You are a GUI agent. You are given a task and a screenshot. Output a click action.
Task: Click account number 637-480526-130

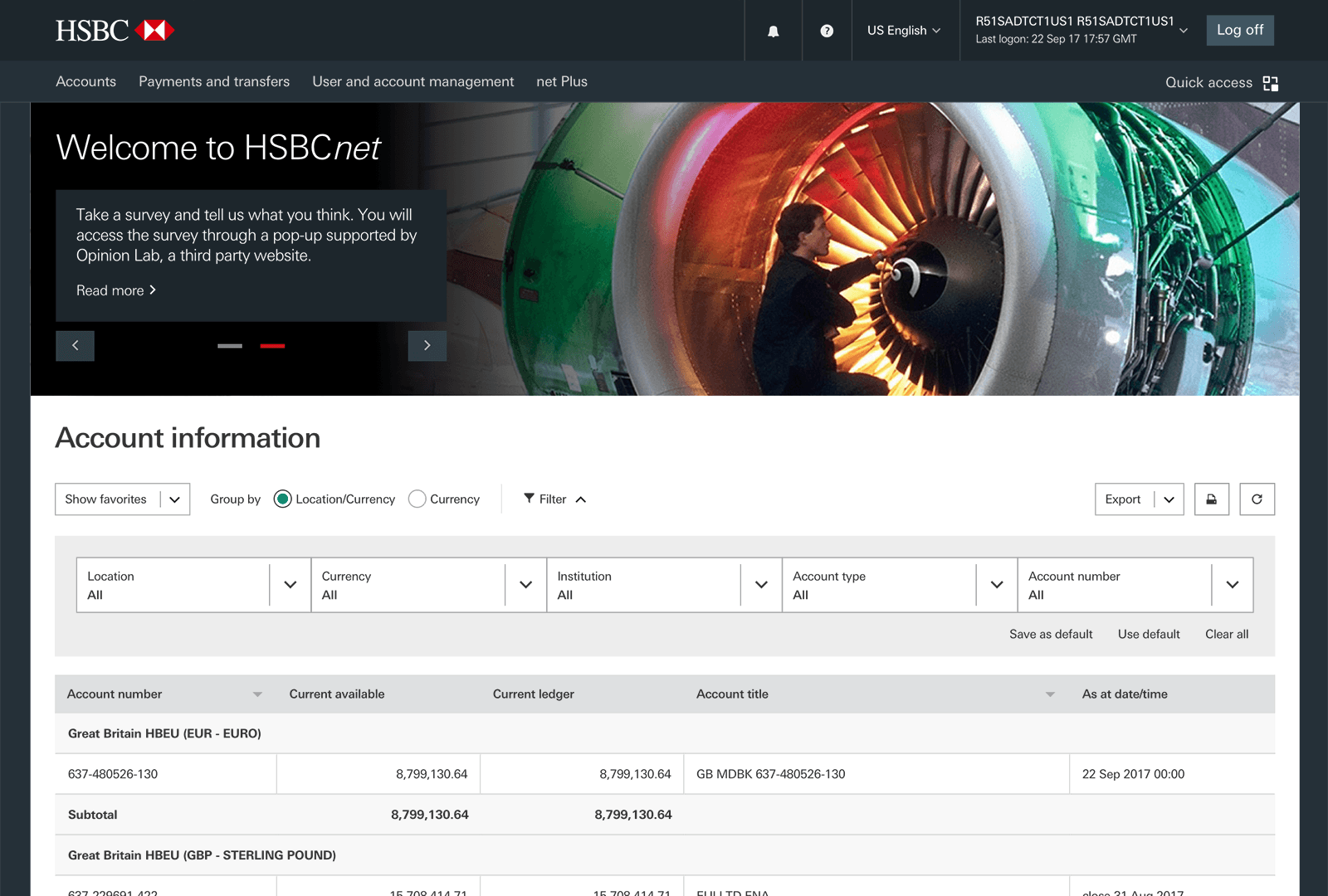click(x=113, y=774)
